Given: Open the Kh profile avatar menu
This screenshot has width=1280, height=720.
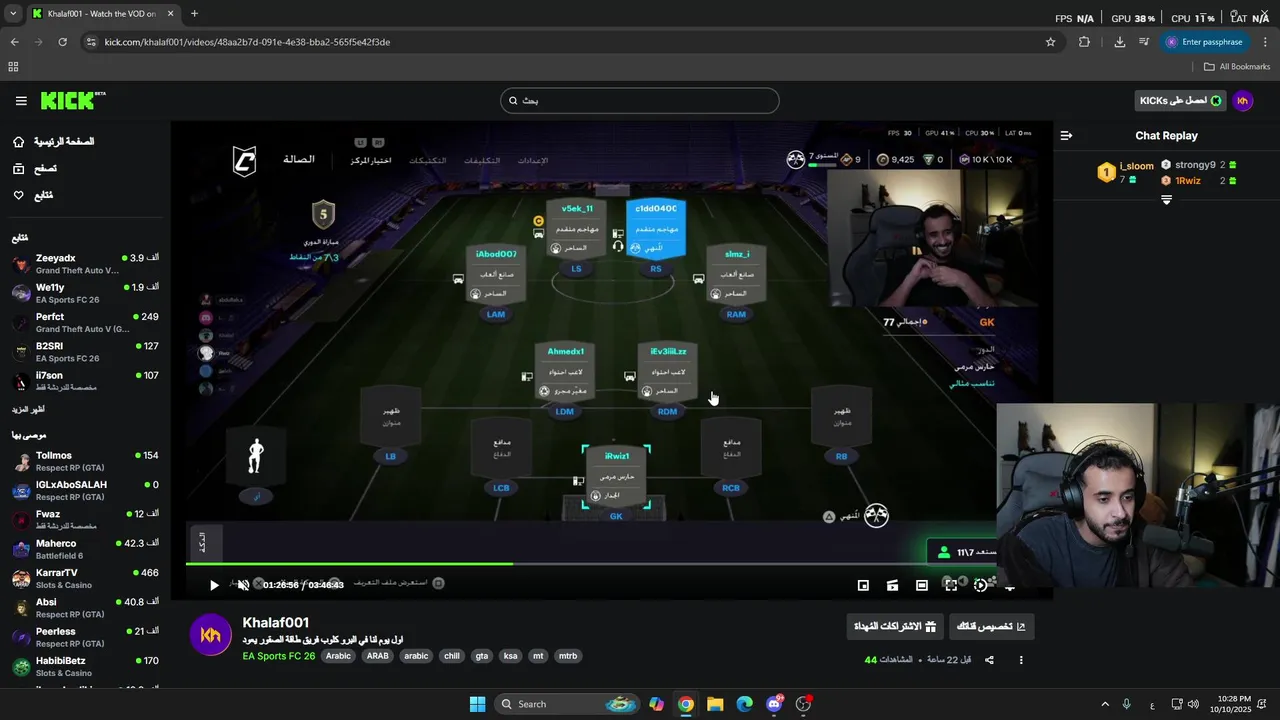Looking at the screenshot, I should (1243, 100).
